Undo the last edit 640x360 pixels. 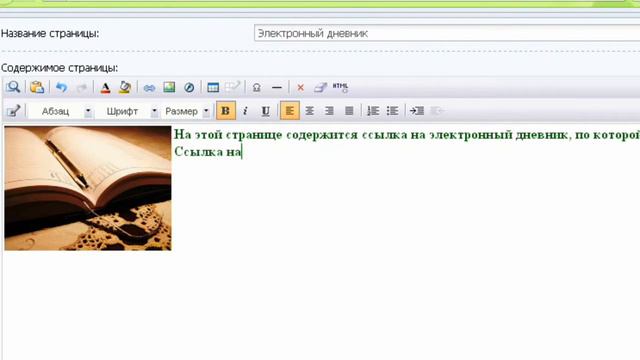(x=61, y=87)
